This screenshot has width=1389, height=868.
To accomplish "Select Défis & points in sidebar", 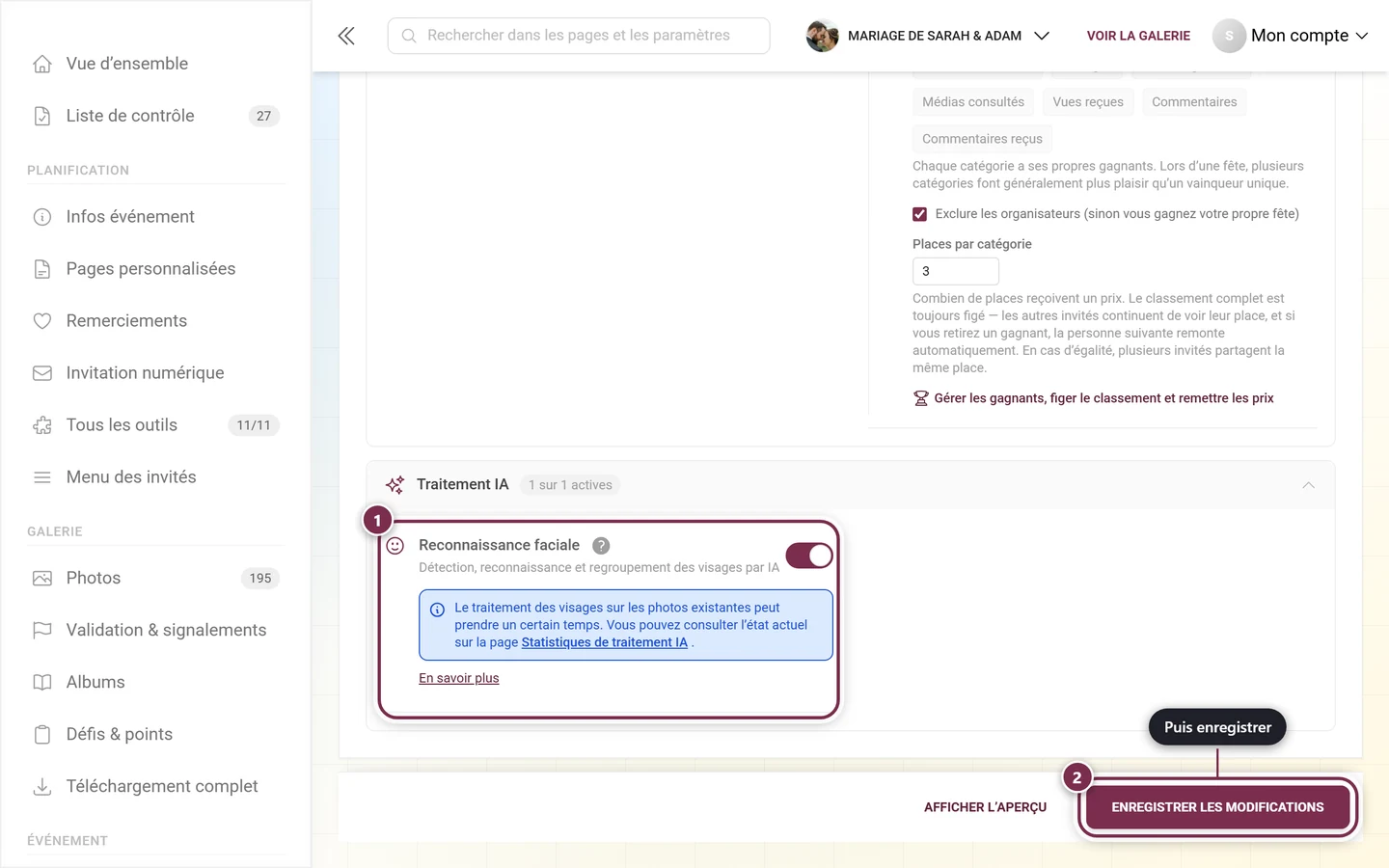I will 154,735.
